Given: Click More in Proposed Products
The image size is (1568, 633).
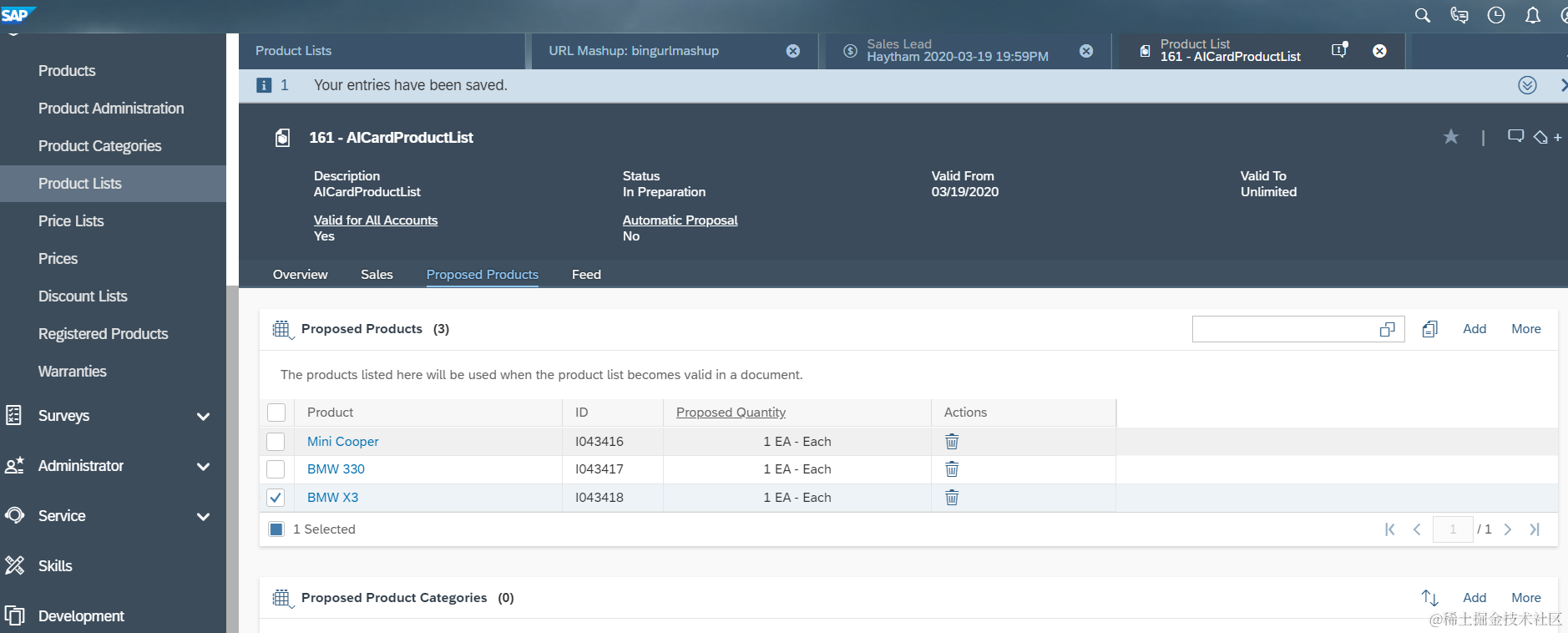Looking at the screenshot, I should coord(1526,329).
